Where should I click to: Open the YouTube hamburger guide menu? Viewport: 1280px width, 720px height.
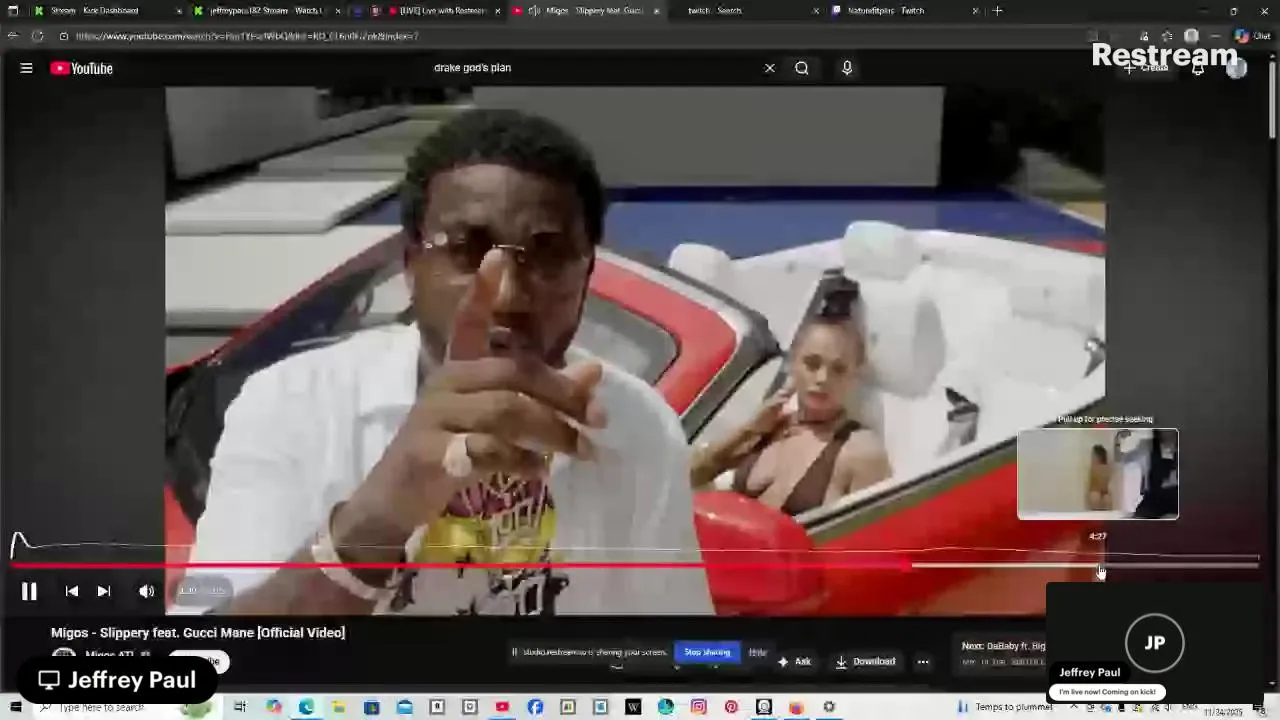(27, 68)
